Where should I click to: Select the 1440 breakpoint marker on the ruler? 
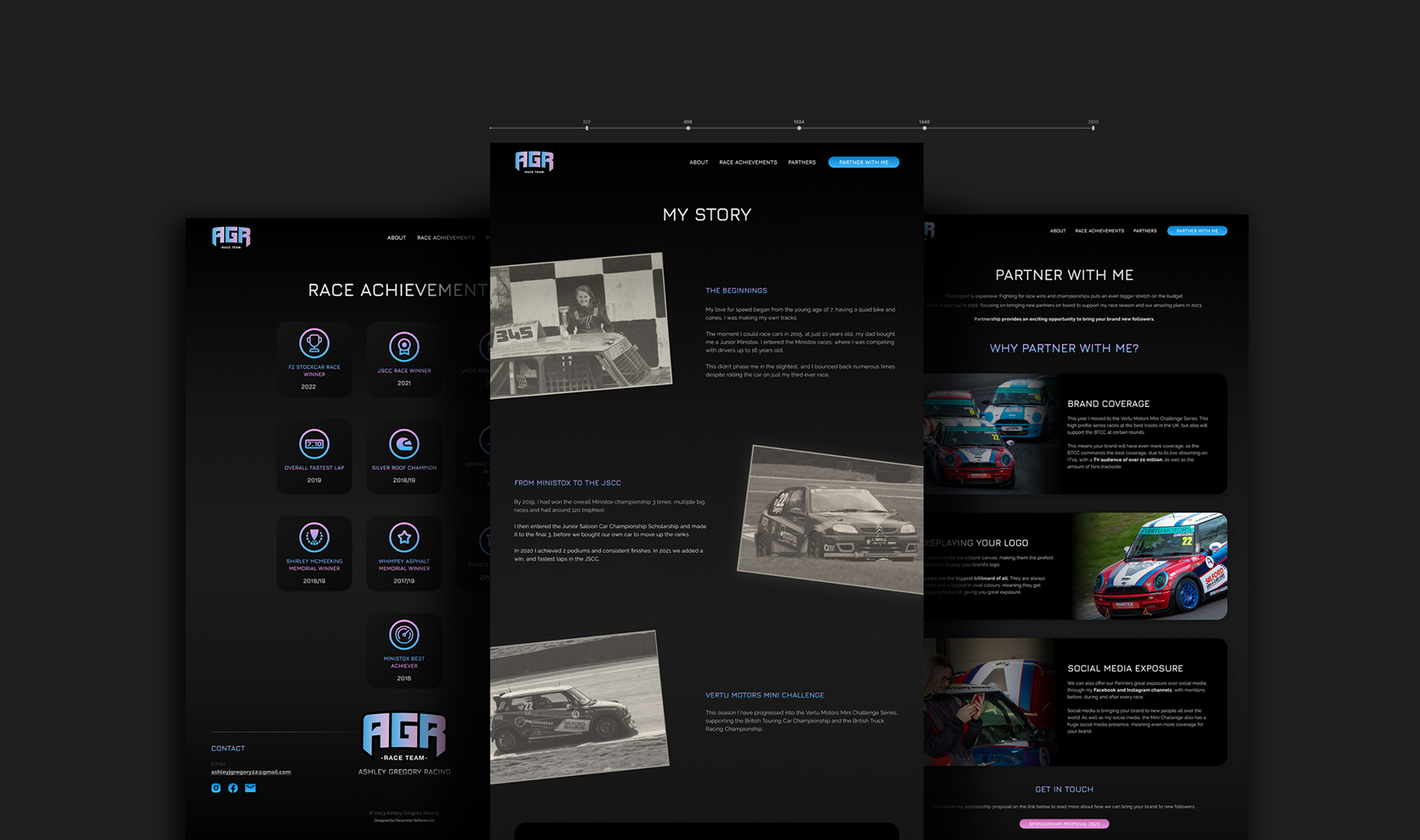925,128
